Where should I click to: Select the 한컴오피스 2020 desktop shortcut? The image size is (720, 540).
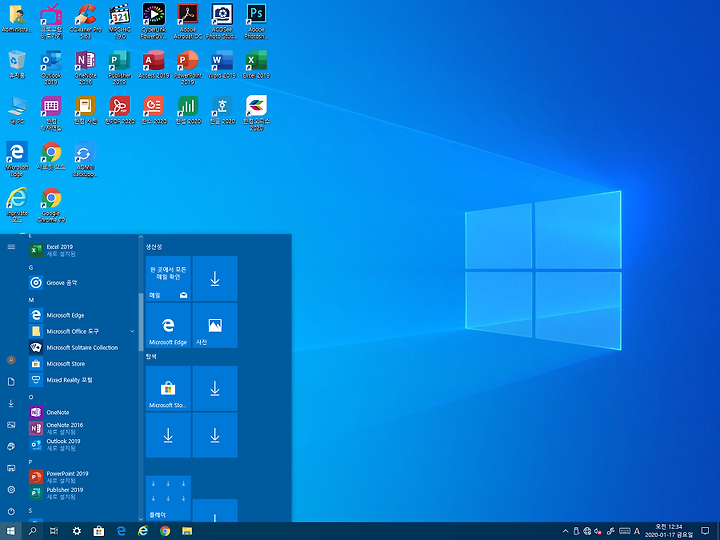click(256, 113)
